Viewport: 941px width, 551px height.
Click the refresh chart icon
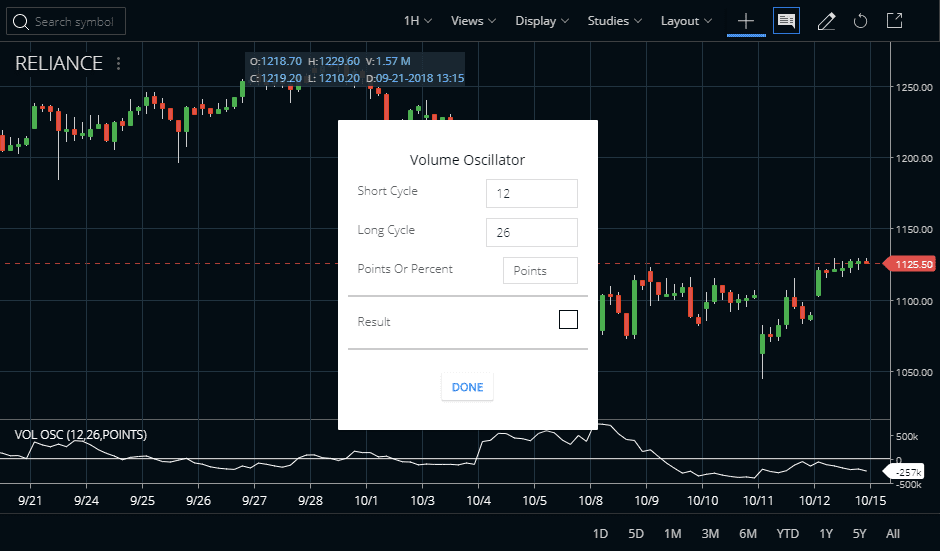click(860, 22)
